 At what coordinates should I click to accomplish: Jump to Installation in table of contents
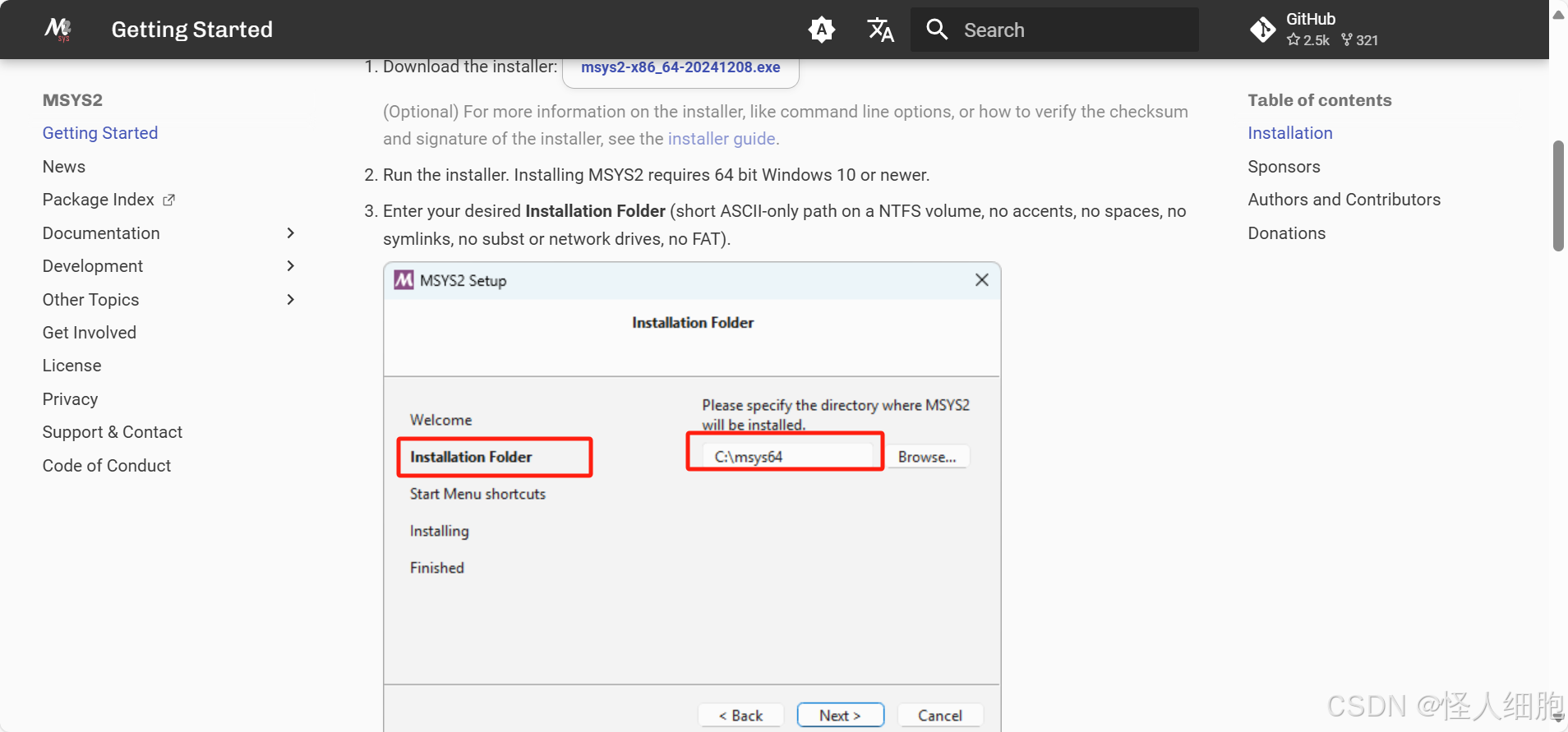[1290, 133]
